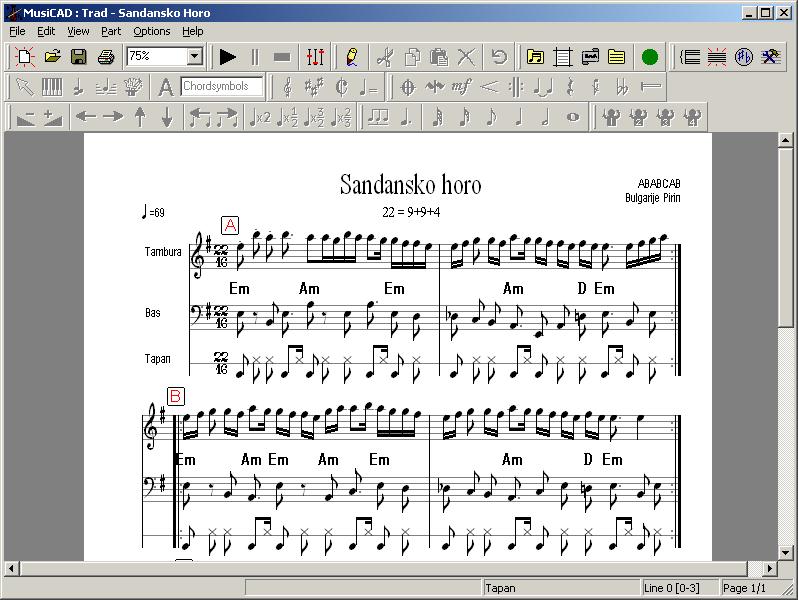
Task: Transpose note up with up arrow
Action: [140, 117]
